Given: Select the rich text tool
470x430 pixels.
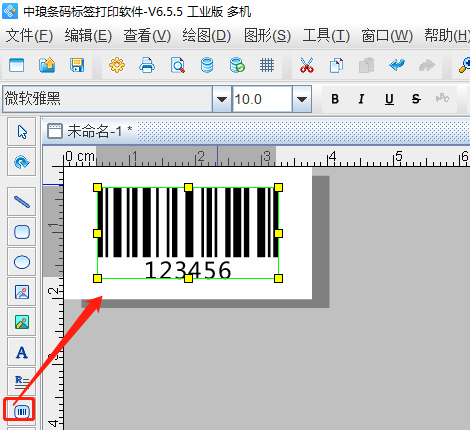Looking at the screenshot, I should click(22, 382).
